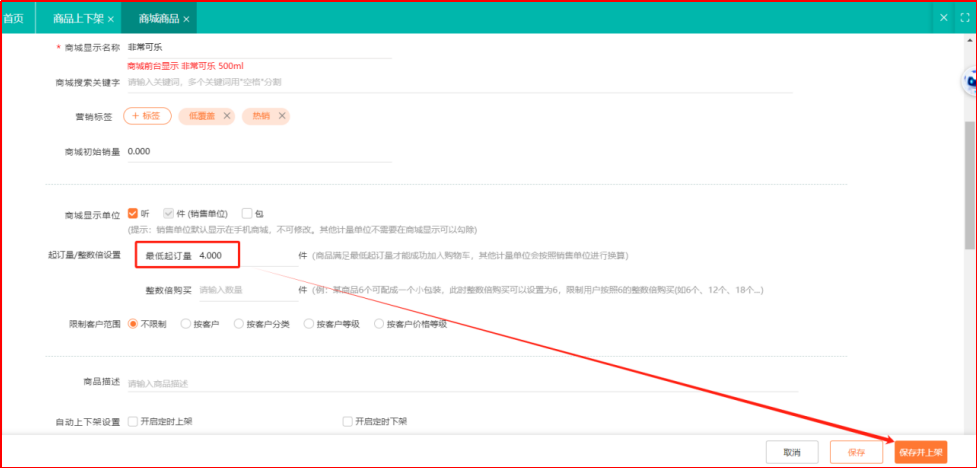Viewport: 977px width, 468px height.
Task: Click the 取消 button
Action: (792, 452)
